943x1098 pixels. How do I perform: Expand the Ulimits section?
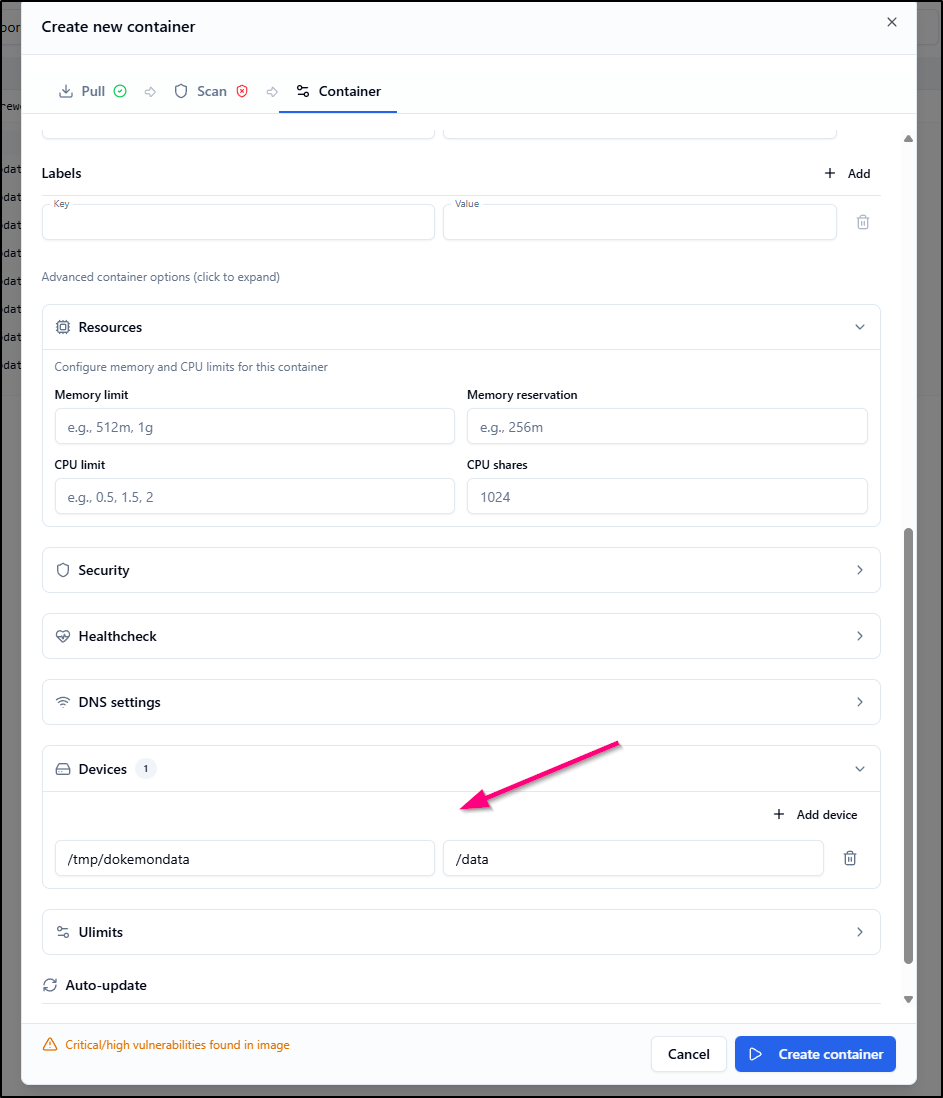click(x=859, y=932)
